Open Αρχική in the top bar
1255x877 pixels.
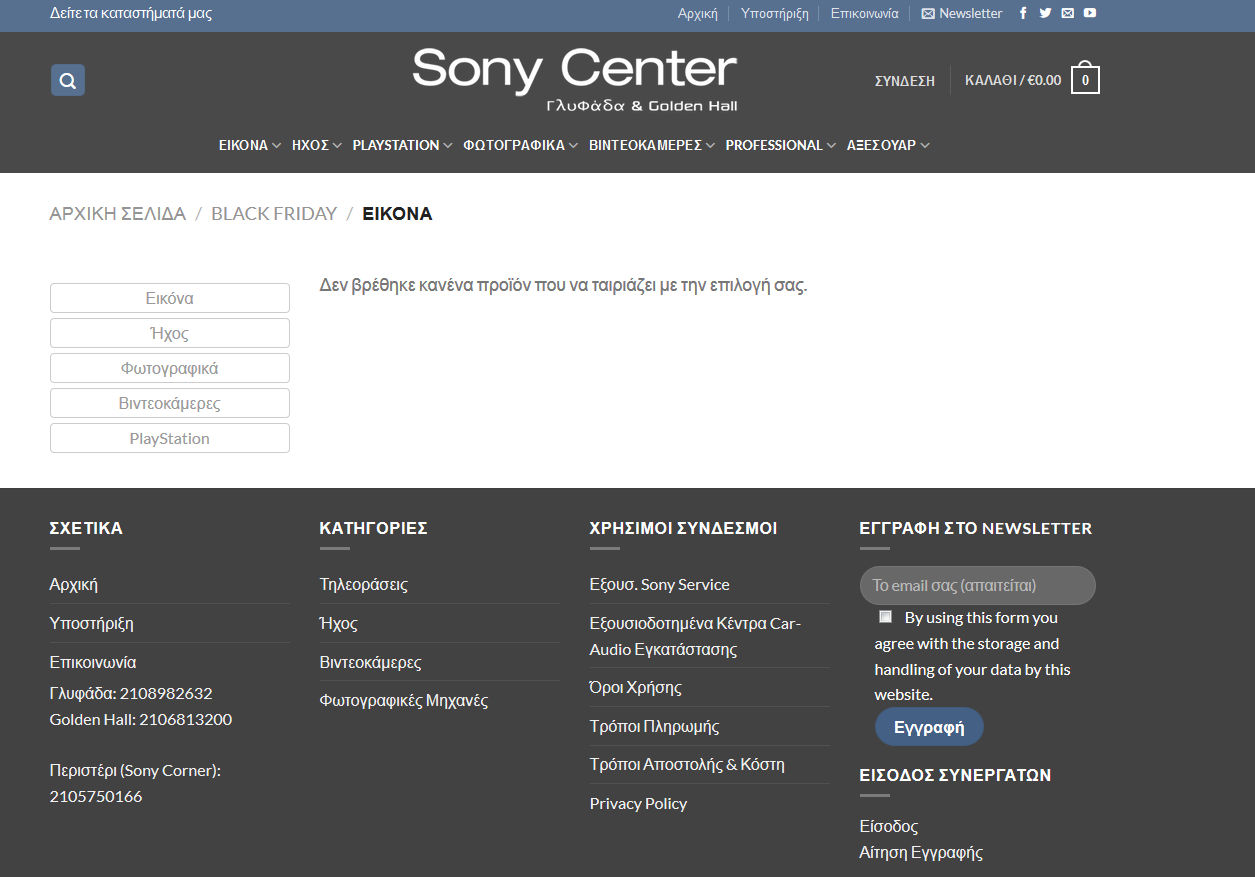[698, 13]
